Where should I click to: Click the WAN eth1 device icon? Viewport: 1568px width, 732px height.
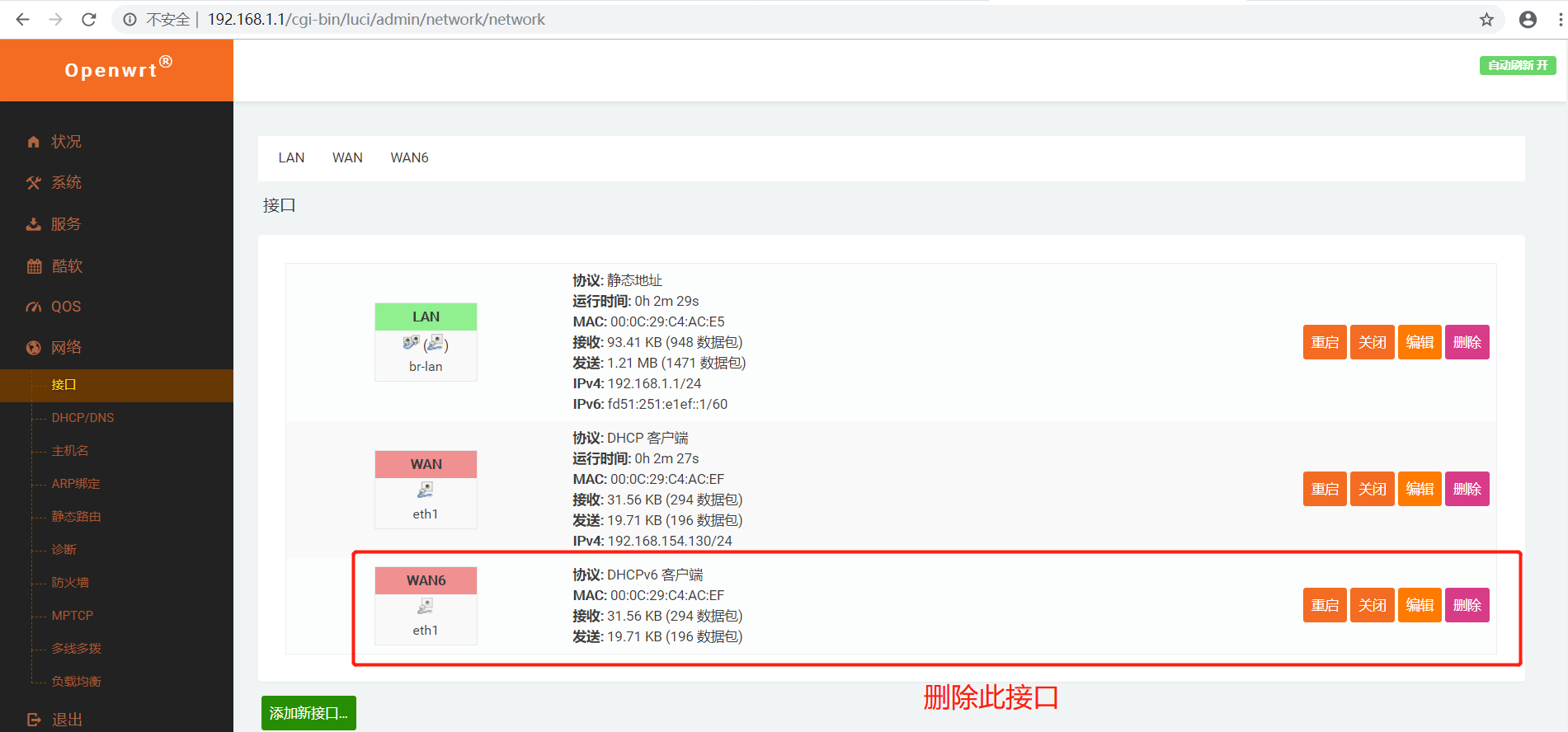click(425, 490)
